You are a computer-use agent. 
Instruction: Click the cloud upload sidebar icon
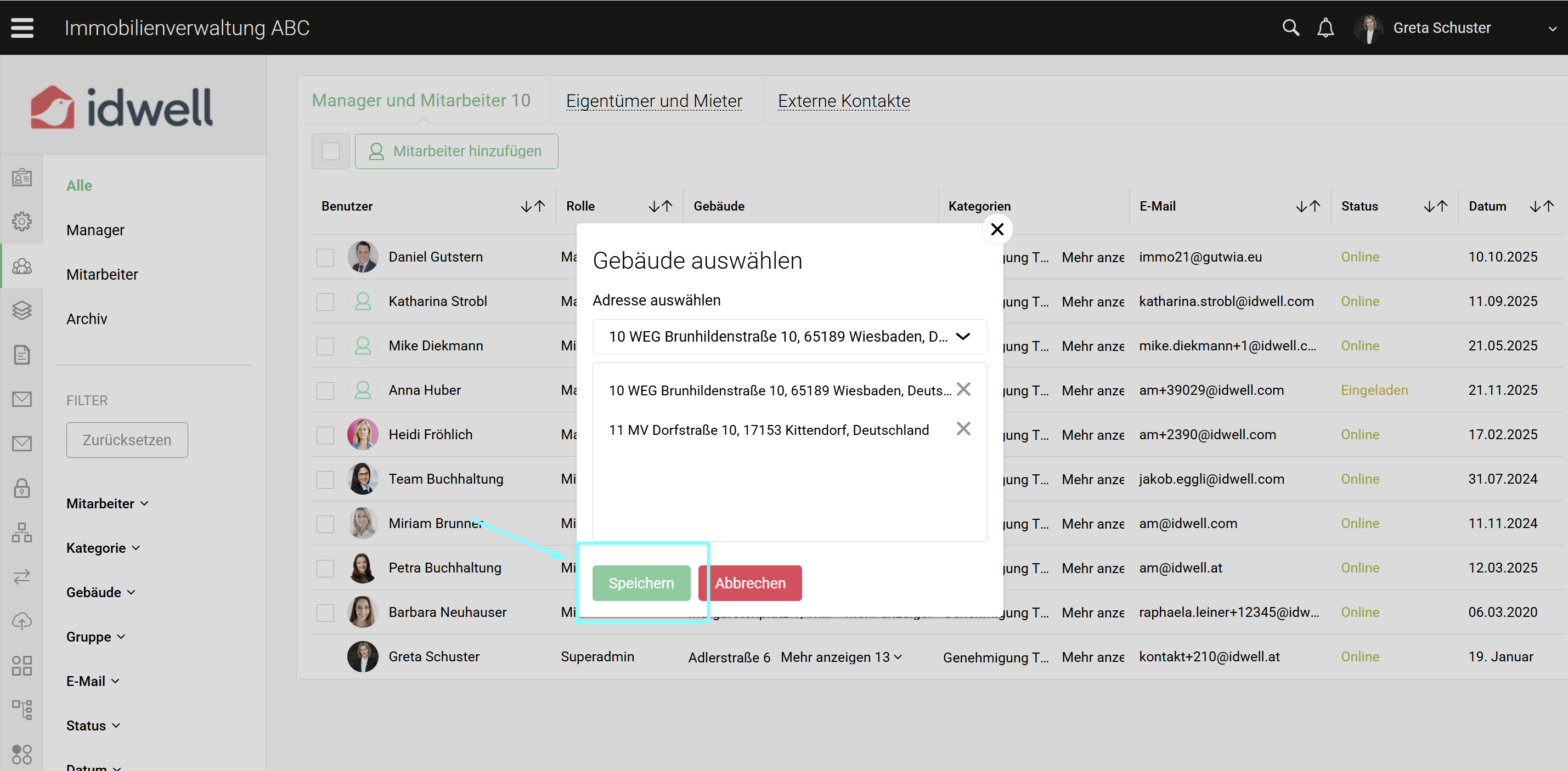(x=22, y=621)
